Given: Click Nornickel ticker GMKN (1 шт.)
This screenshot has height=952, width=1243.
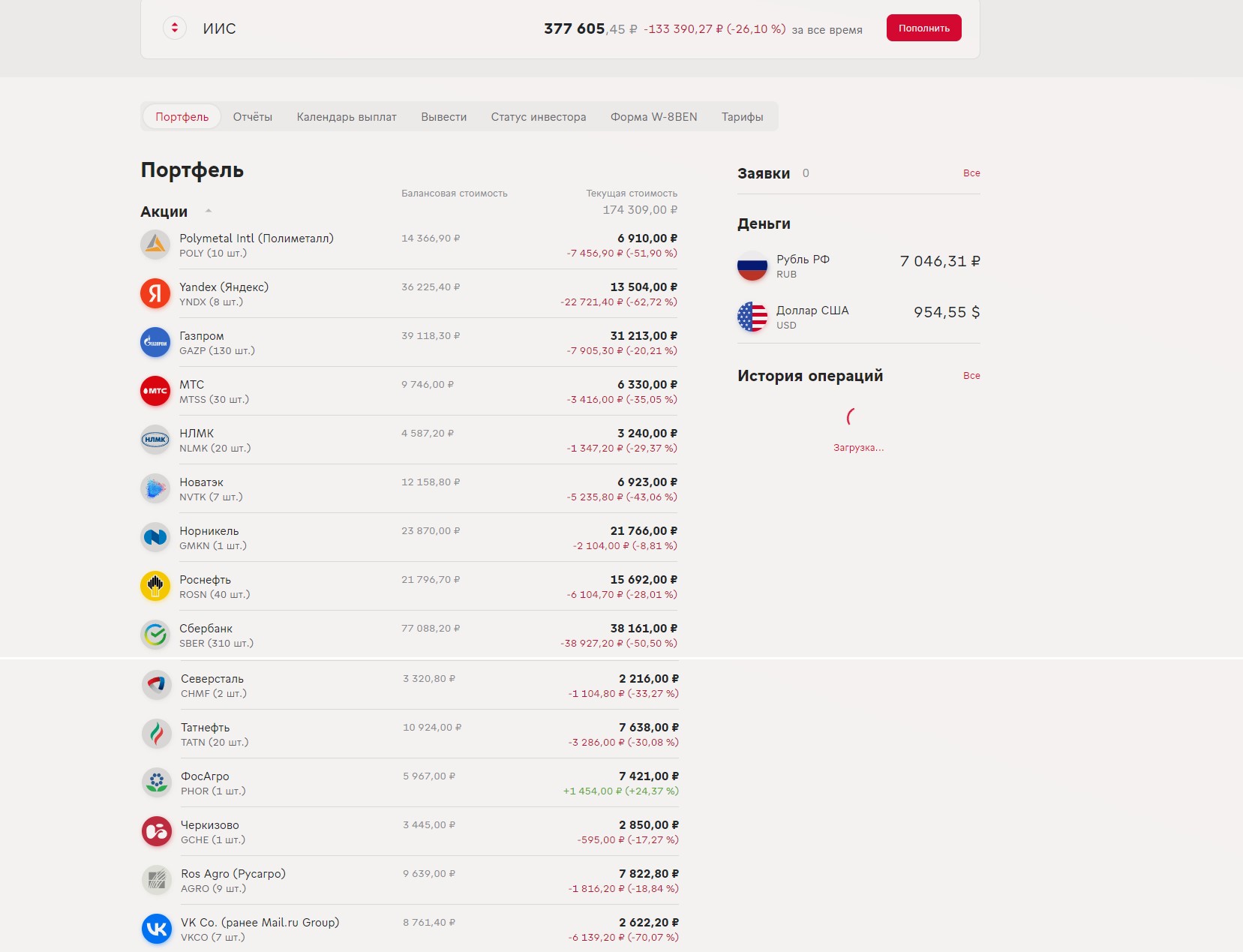Looking at the screenshot, I should pos(213,545).
